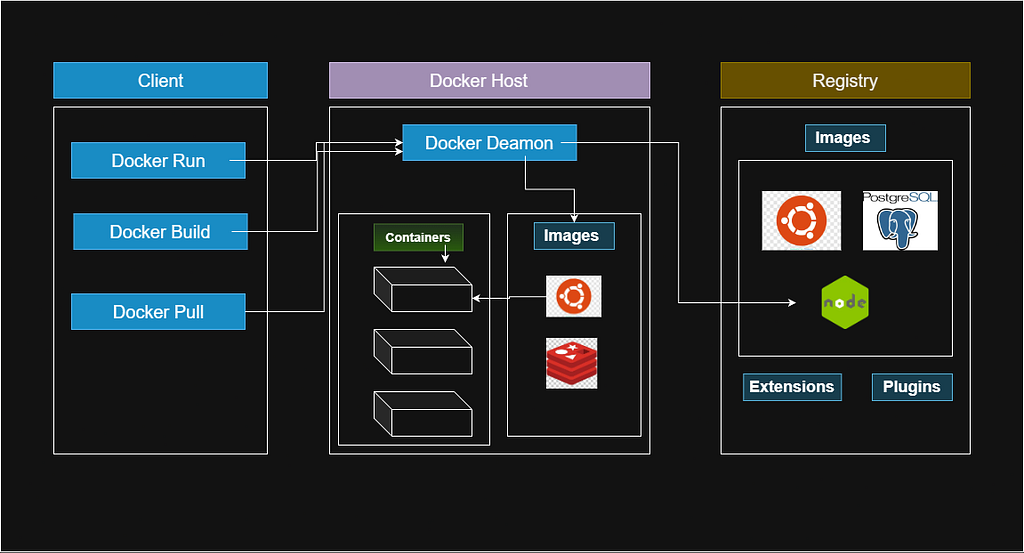Click the Images label inside Docker Host
The width and height of the screenshot is (1024, 553).
[x=574, y=236]
